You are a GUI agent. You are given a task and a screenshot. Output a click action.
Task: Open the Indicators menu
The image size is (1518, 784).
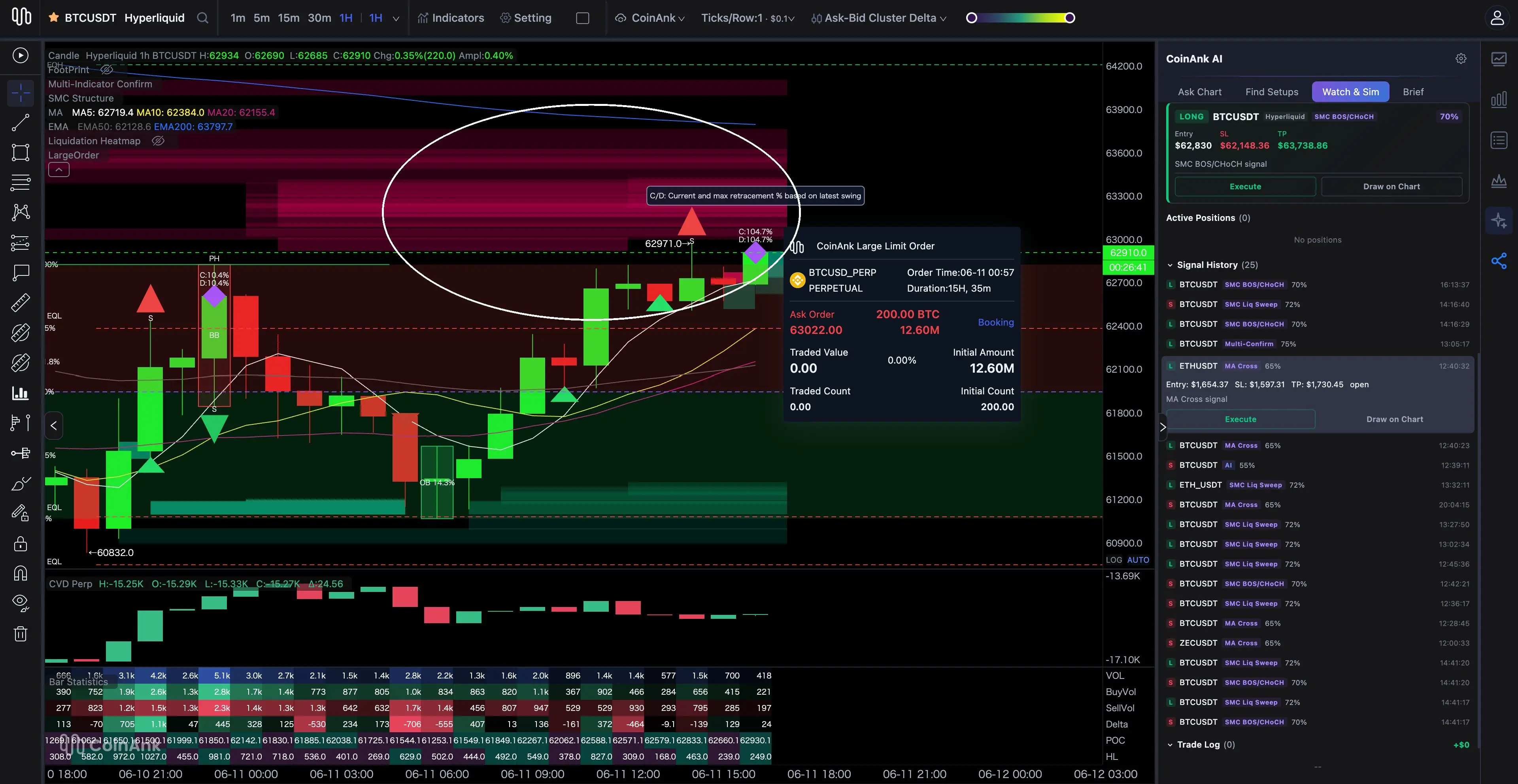tap(451, 18)
